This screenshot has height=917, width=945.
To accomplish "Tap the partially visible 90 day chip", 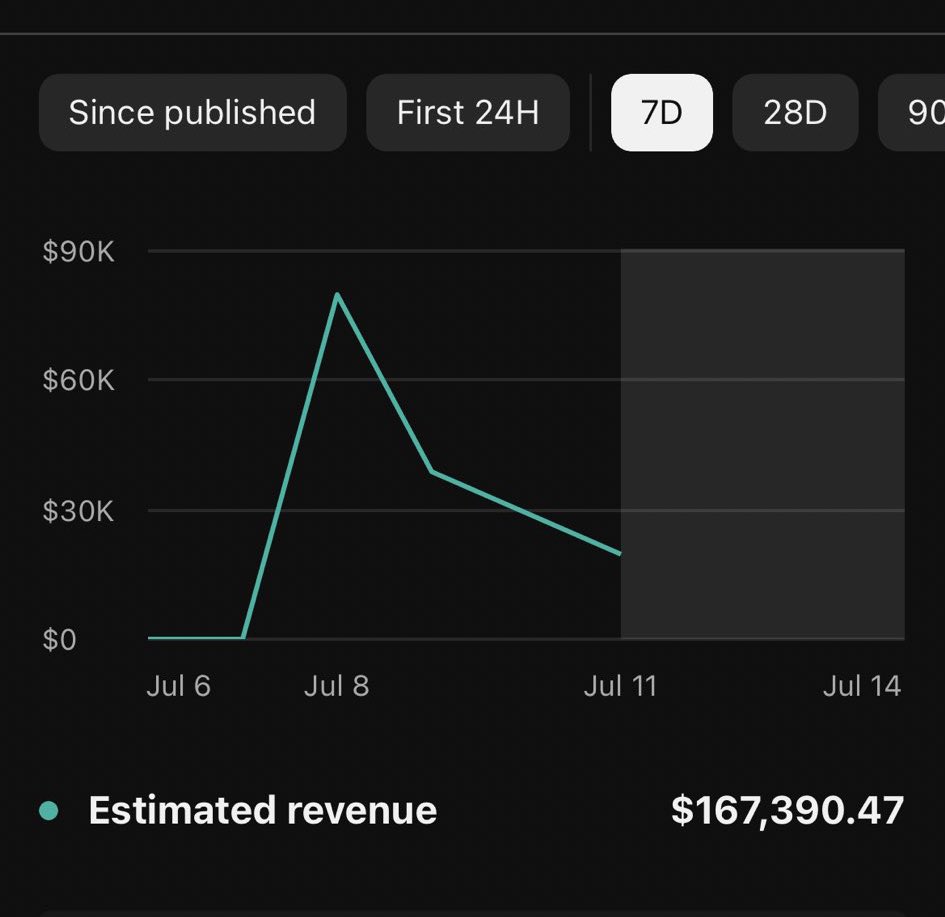I will pos(915,112).
